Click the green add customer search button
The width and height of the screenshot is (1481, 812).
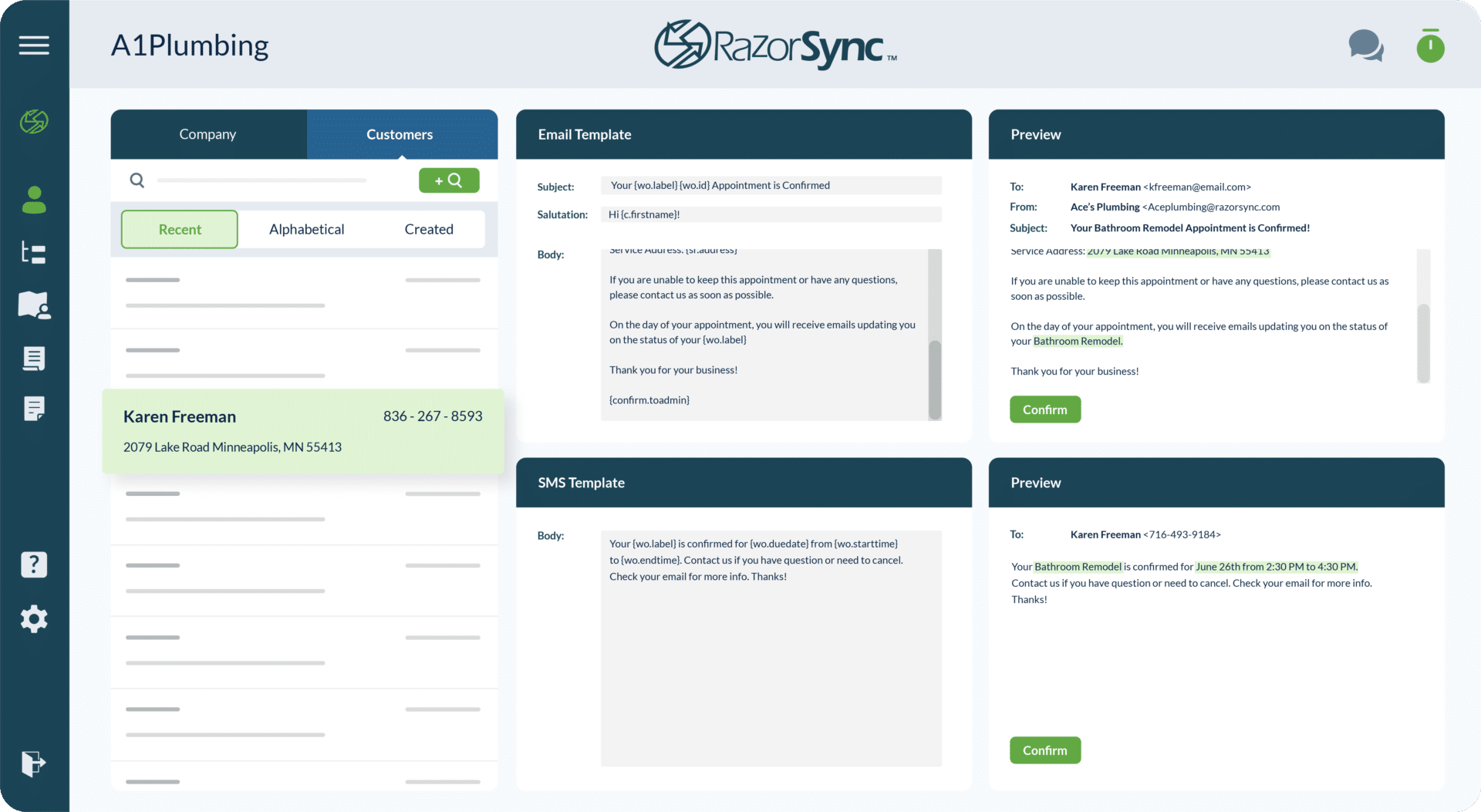(x=449, y=180)
